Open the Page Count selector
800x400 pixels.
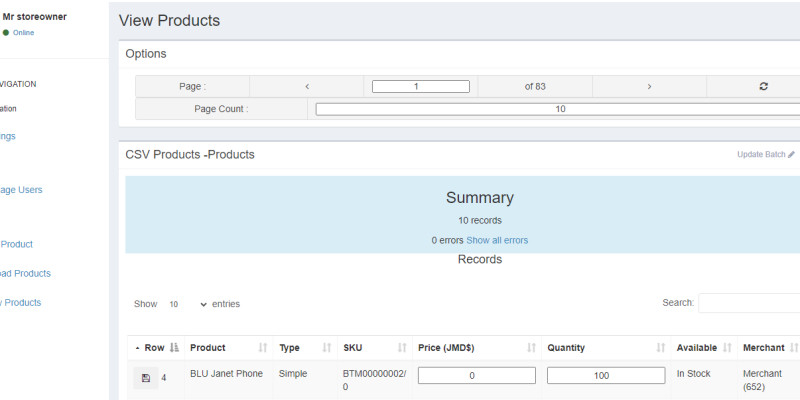click(x=558, y=109)
